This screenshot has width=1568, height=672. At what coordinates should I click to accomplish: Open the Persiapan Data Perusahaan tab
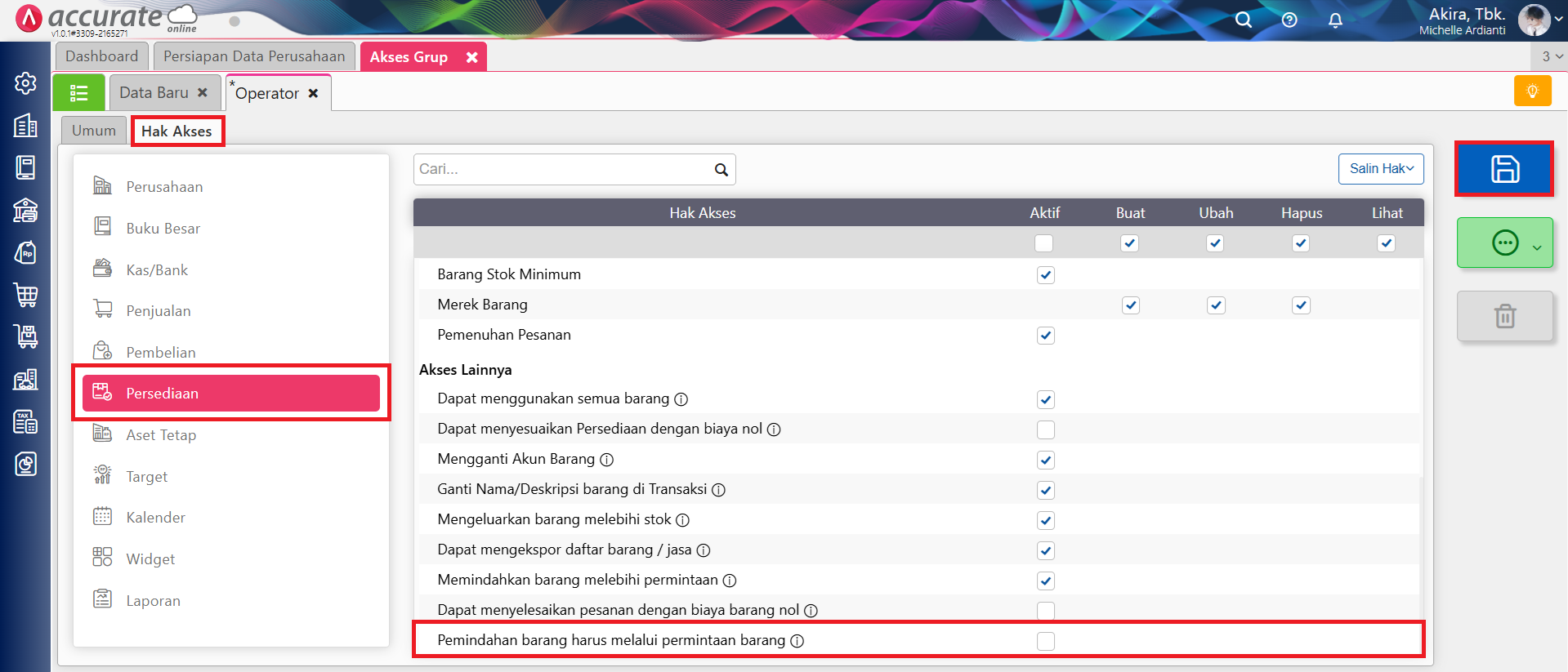254,56
